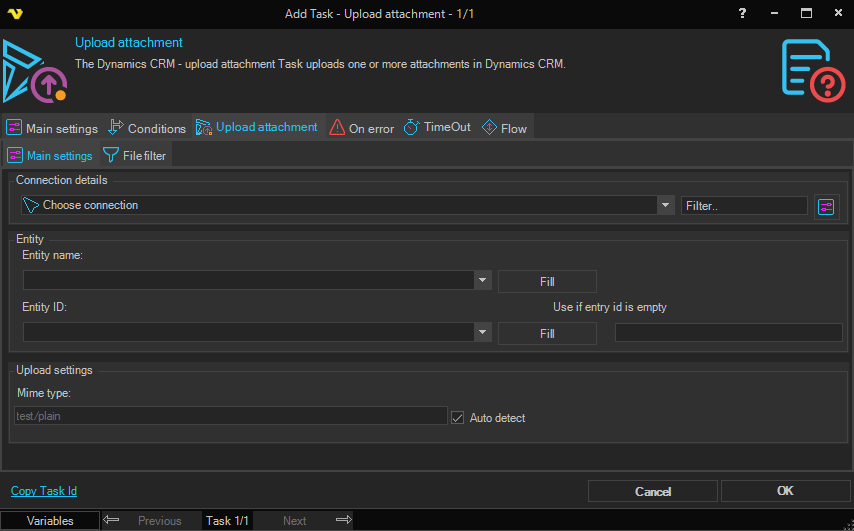Switch to top-level Main settings tab
The height and width of the screenshot is (531, 854).
52,128
